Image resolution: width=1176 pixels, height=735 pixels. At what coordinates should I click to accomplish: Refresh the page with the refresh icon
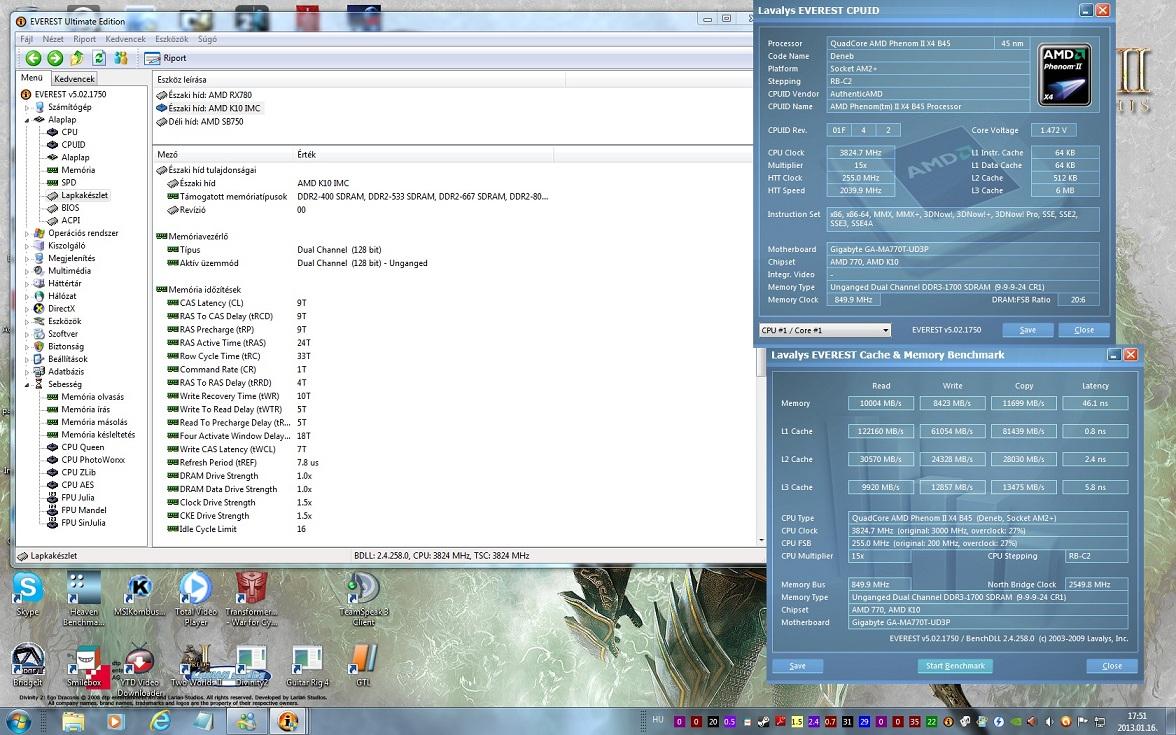(99, 58)
